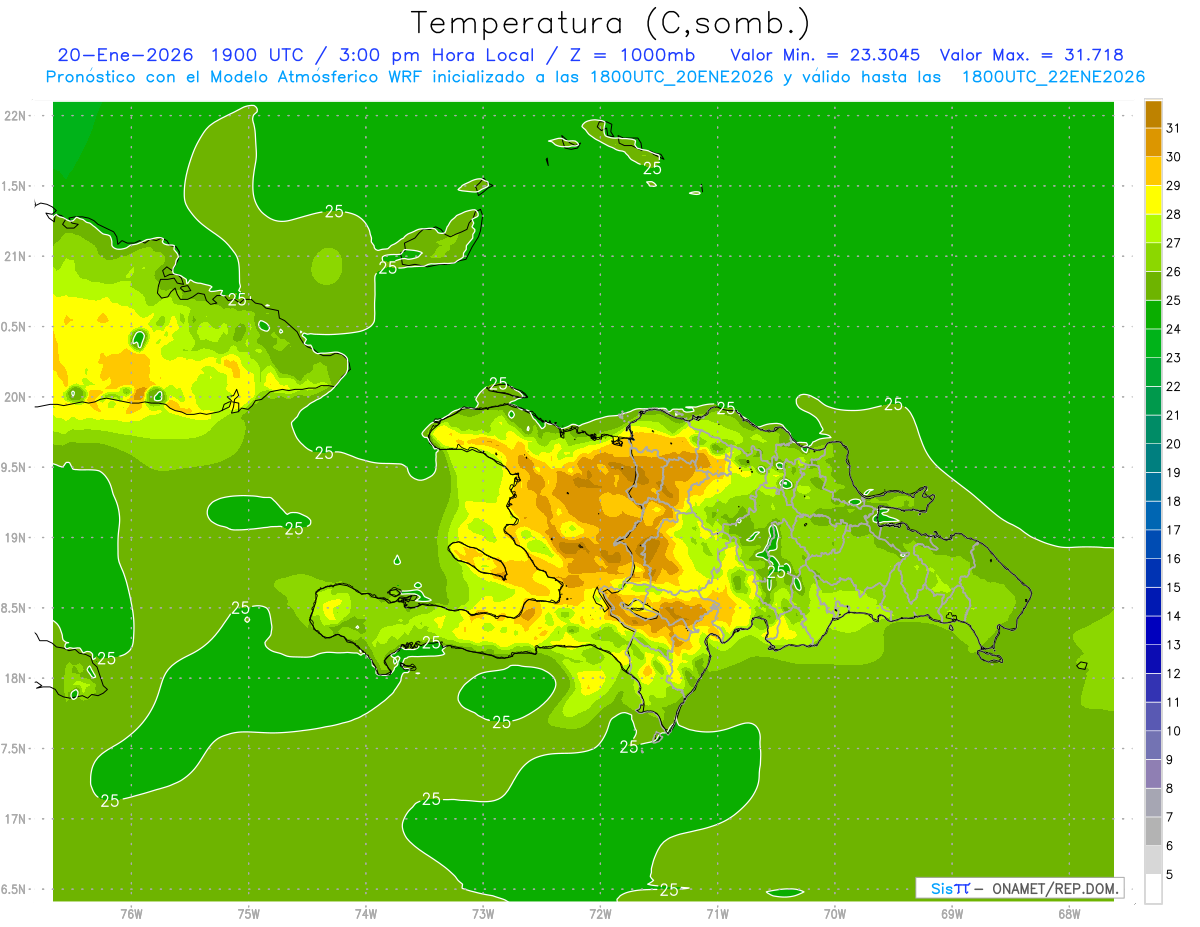Click the 72W longitude axis label
1200x927 pixels.
tap(600, 913)
